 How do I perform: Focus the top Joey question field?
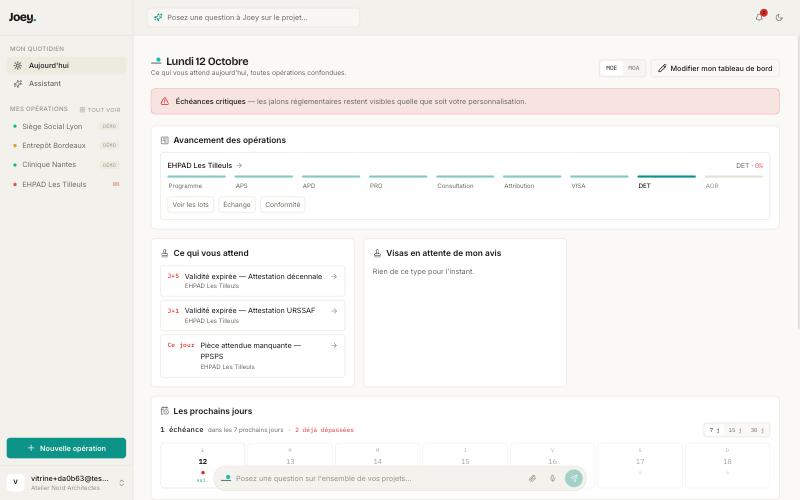pyautogui.click(x=253, y=17)
